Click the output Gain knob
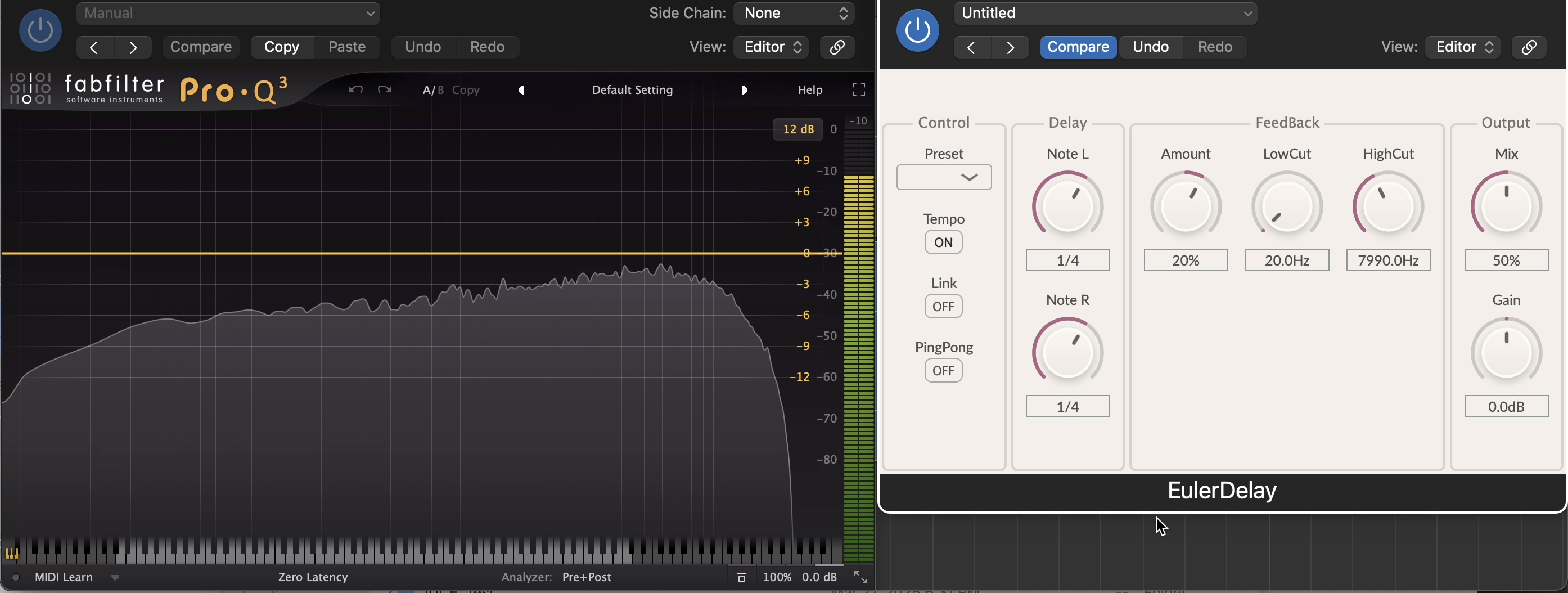The width and height of the screenshot is (1568, 593). (x=1506, y=352)
